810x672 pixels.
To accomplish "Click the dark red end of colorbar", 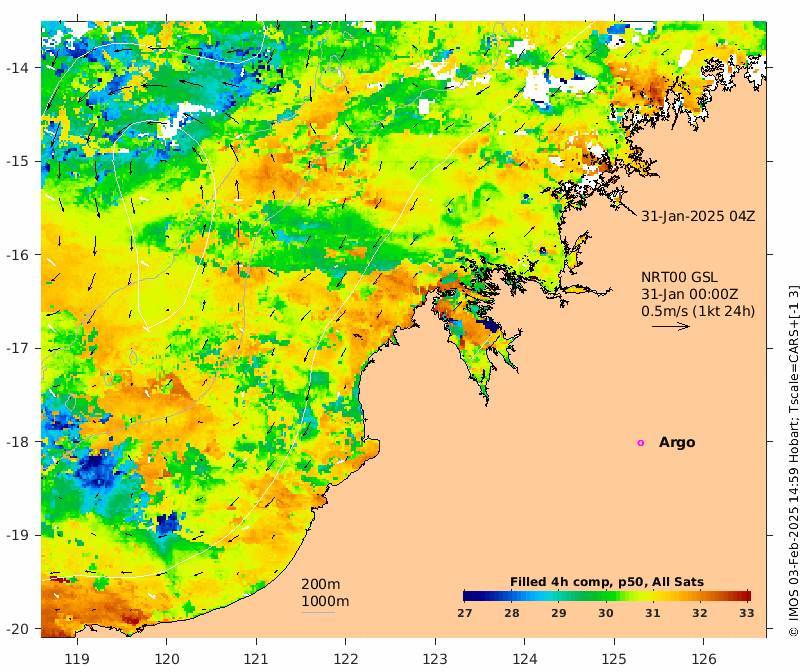I will [745, 596].
